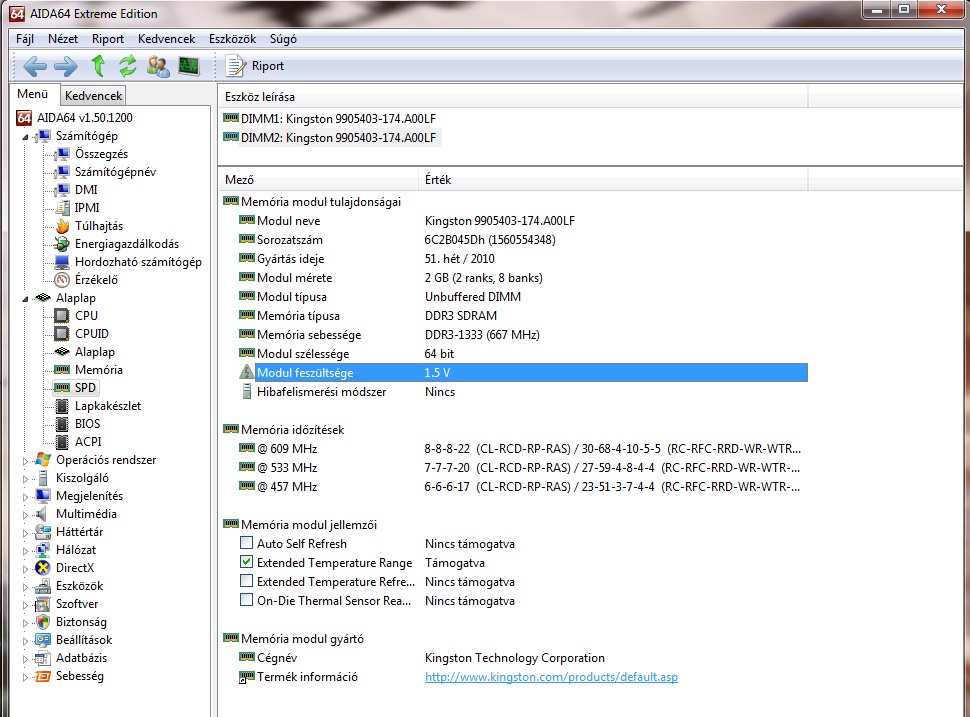Open the BIOS chip icon

pyautogui.click(x=62, y=424)
